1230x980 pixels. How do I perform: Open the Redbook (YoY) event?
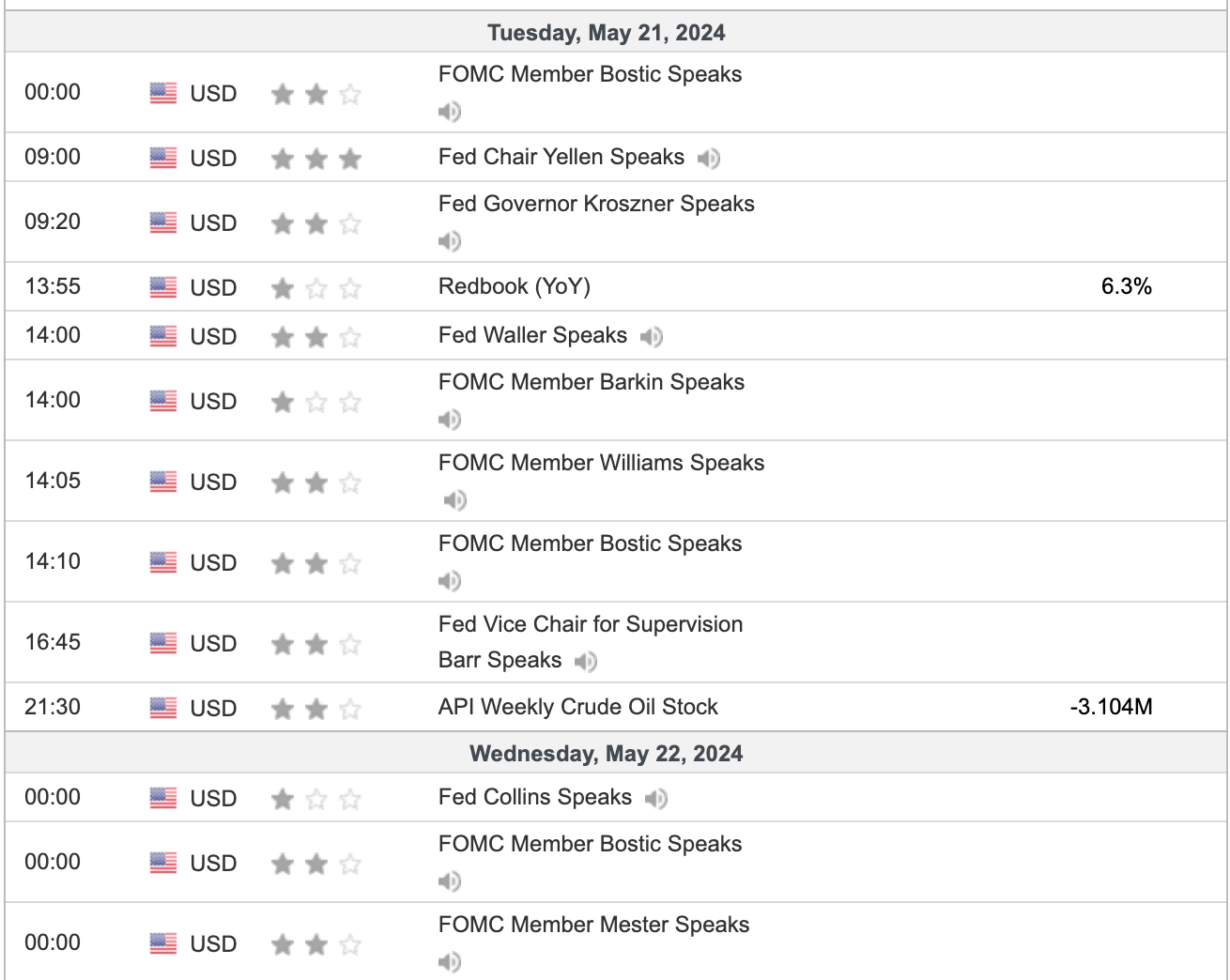(515, 286)
